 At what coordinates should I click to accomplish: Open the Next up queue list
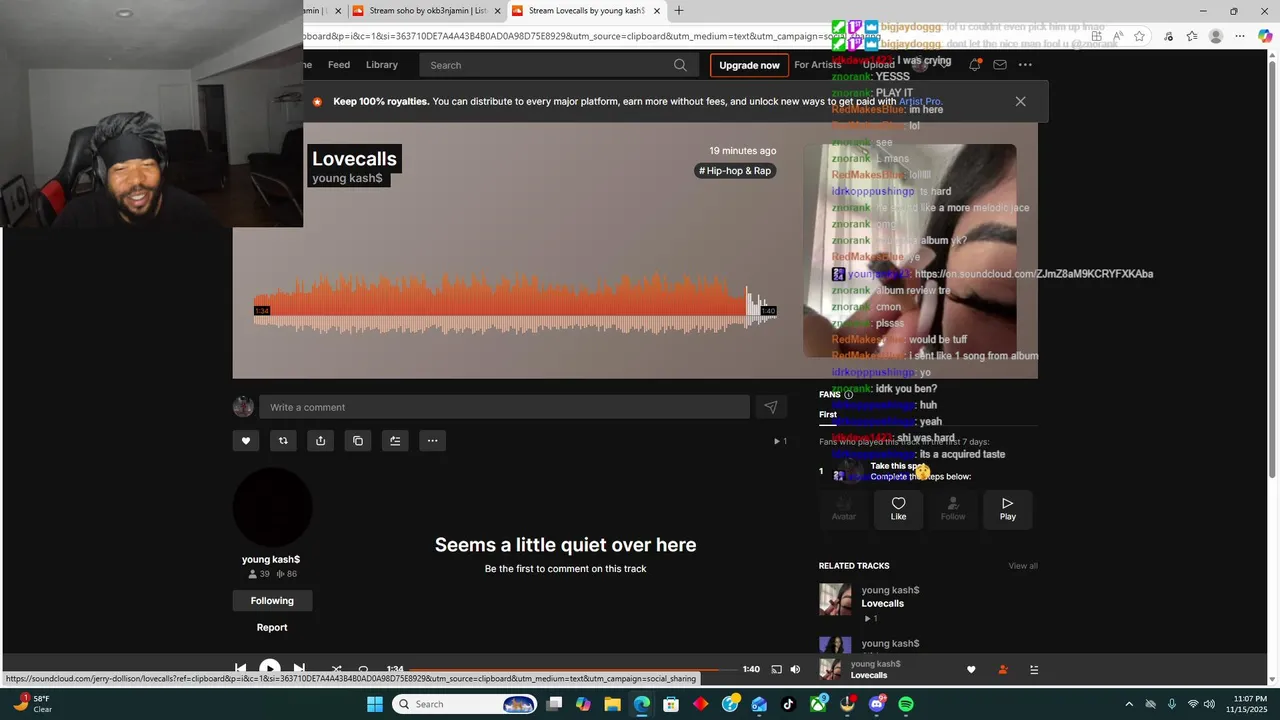pos(1034,670)
